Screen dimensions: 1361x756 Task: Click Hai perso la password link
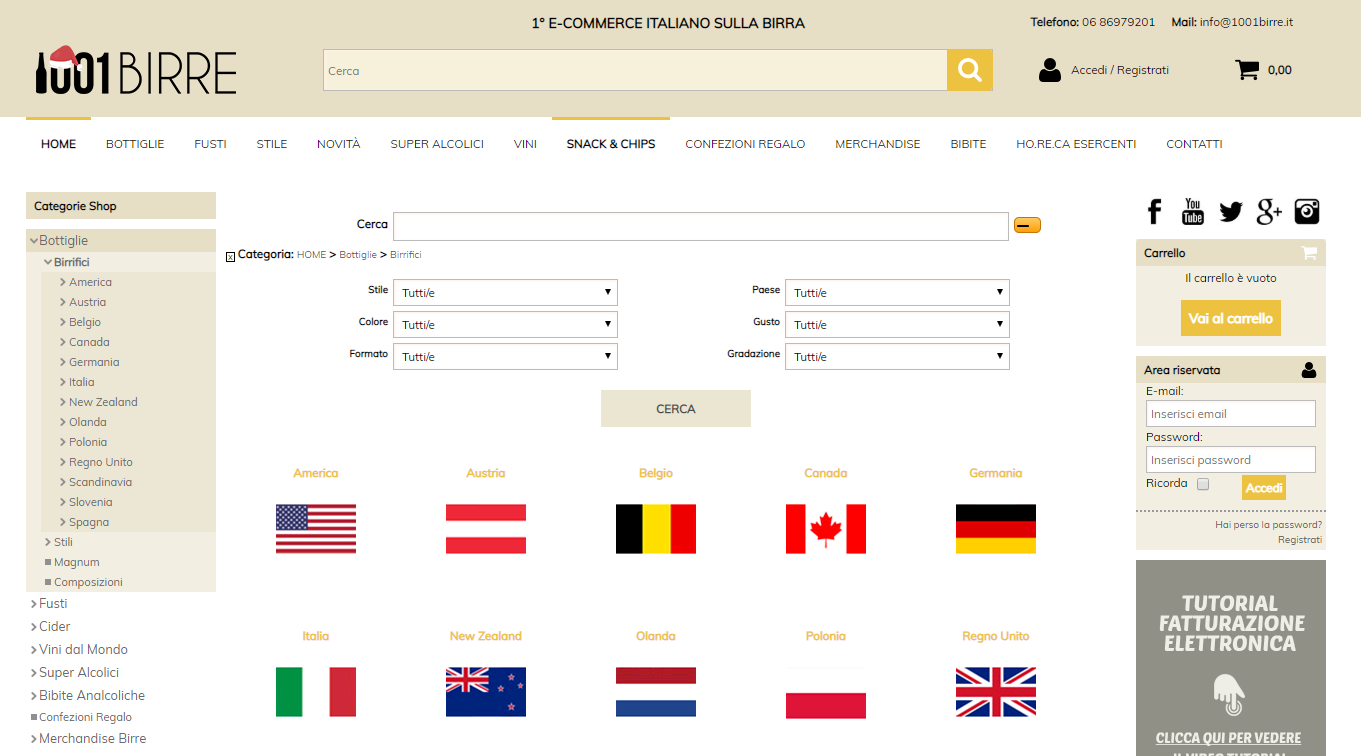[x=1268, y=524]
